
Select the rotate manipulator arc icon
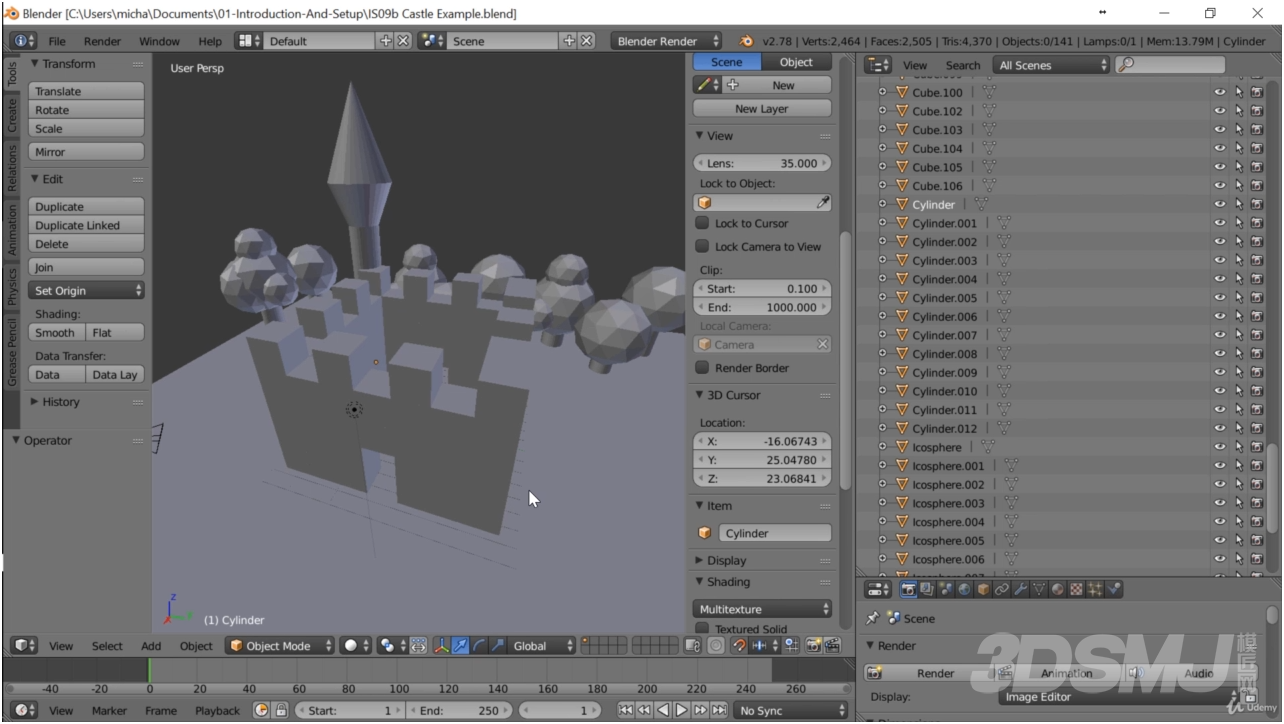[479, 646]
